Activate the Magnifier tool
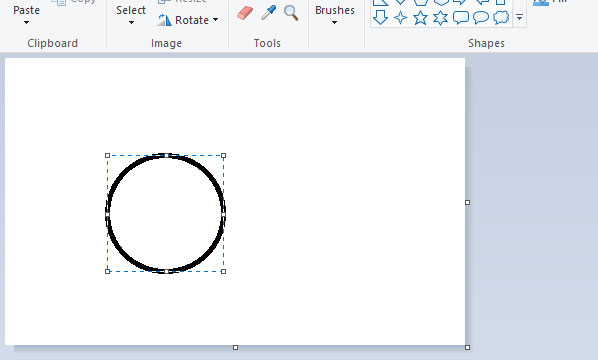The width and height of the screenshot is (598, 360). [291, 13]
